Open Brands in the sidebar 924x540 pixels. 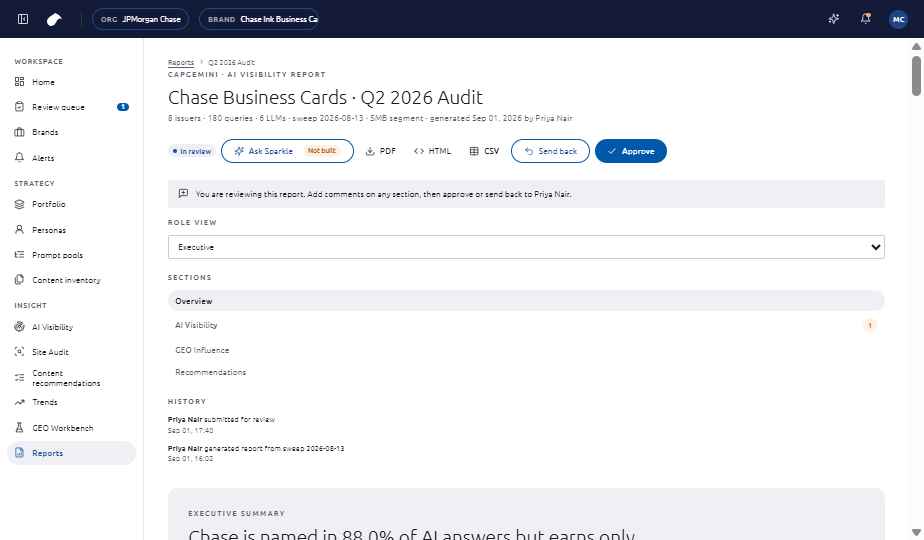point(72,132)
